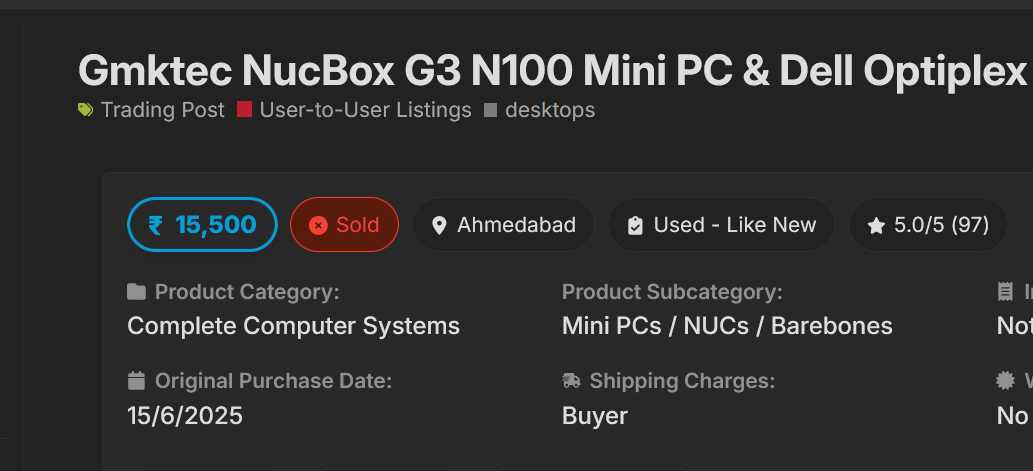1033x471 pixels.
Task: Click the calendar icon by Original Purchase Date
Action: tap(136, 381)
